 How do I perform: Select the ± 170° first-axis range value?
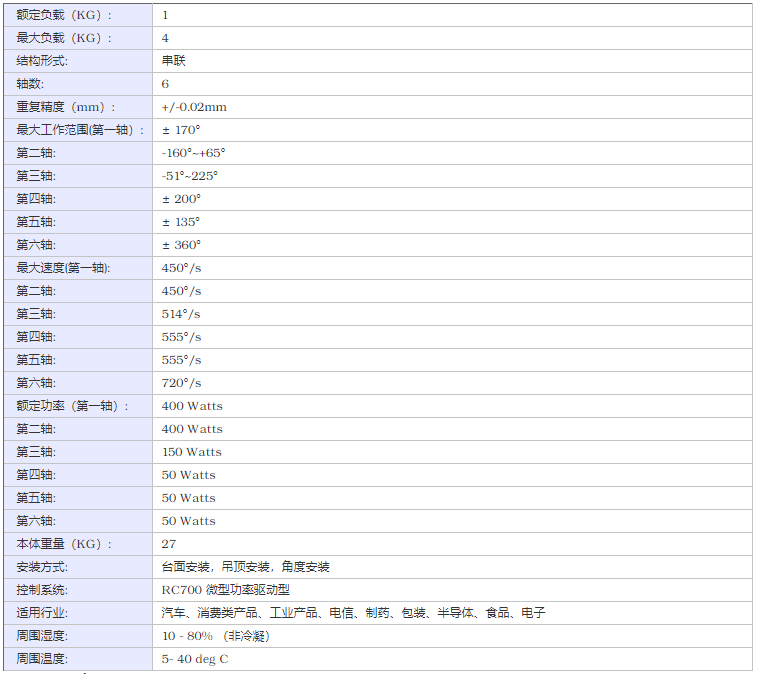[181, 130]
